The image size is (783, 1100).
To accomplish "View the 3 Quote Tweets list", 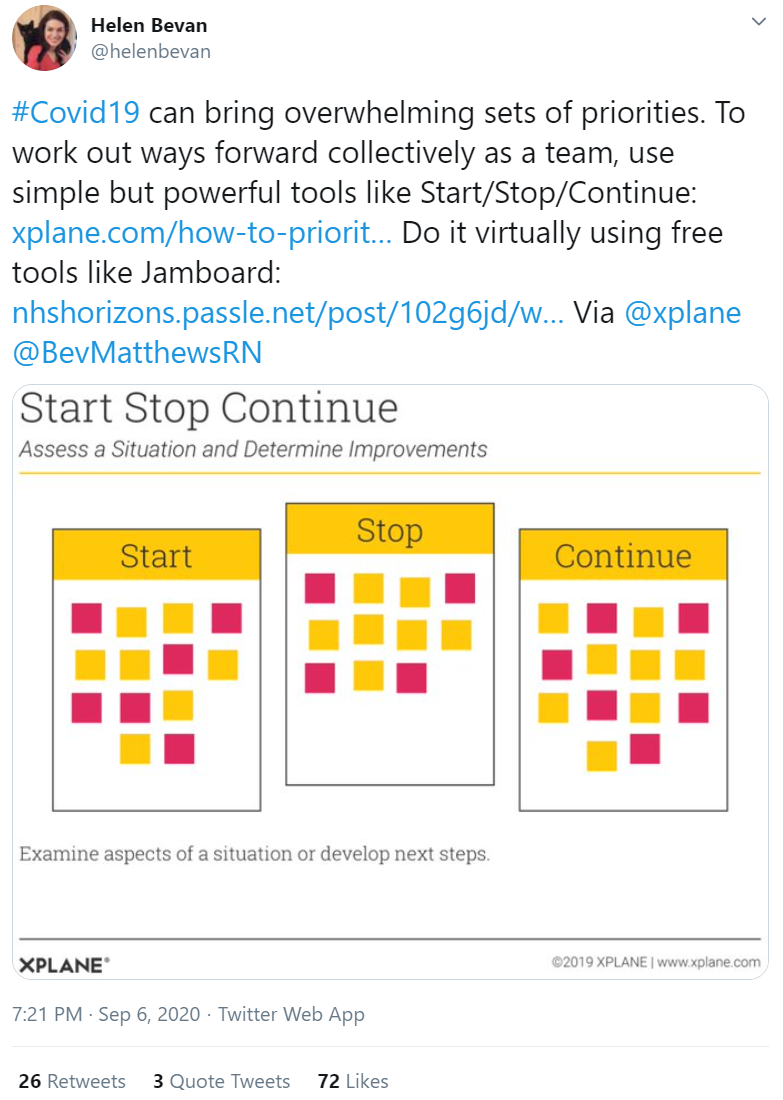I will click(x=222, y=1081).
